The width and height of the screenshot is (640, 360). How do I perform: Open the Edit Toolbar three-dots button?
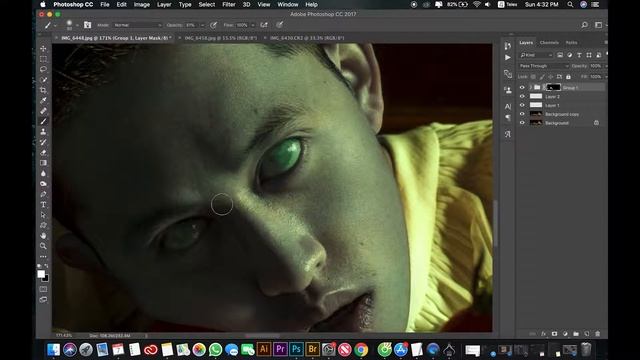tap(43, 257)
